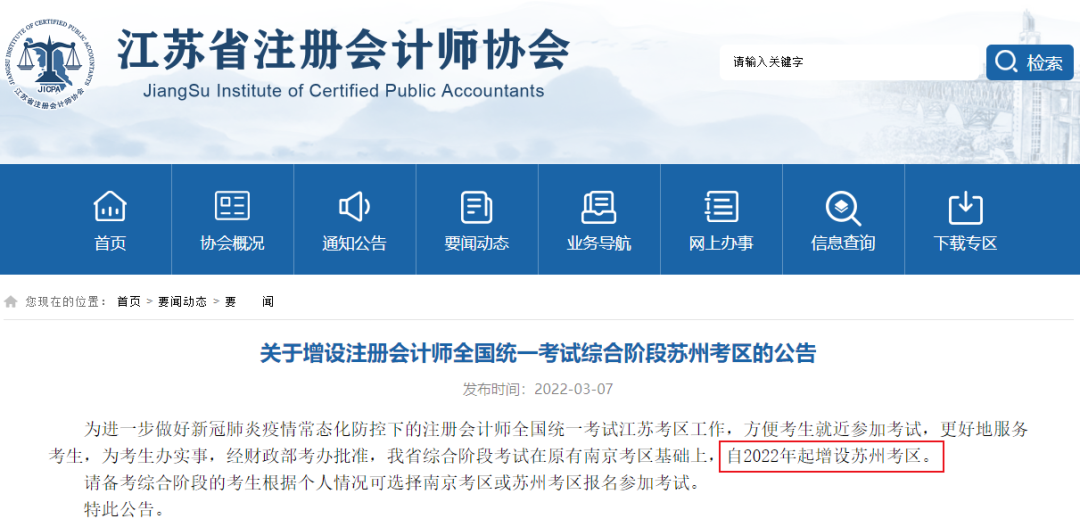Screen dimensions: 1080x527
Task: Click the breadcrumb home icon
Action: 11,301
